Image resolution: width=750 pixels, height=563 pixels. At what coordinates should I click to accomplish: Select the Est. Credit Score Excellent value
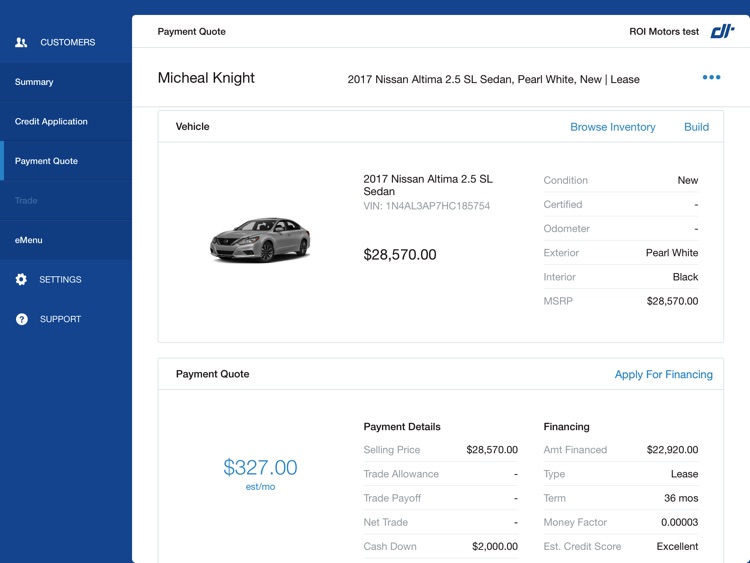(x=676, y=547)
